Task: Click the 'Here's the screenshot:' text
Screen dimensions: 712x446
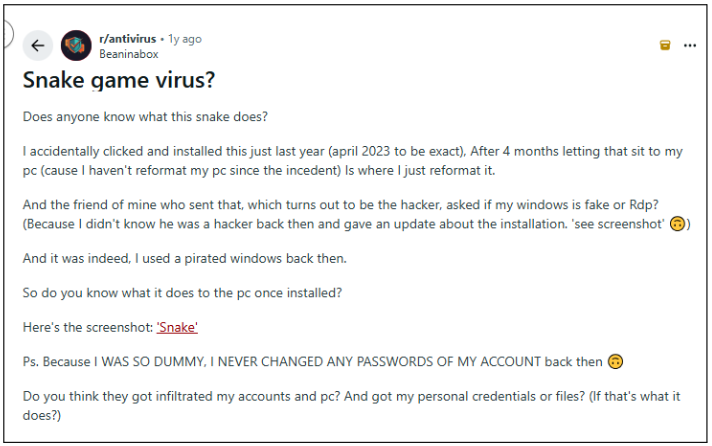Action: tap(88, 327)
